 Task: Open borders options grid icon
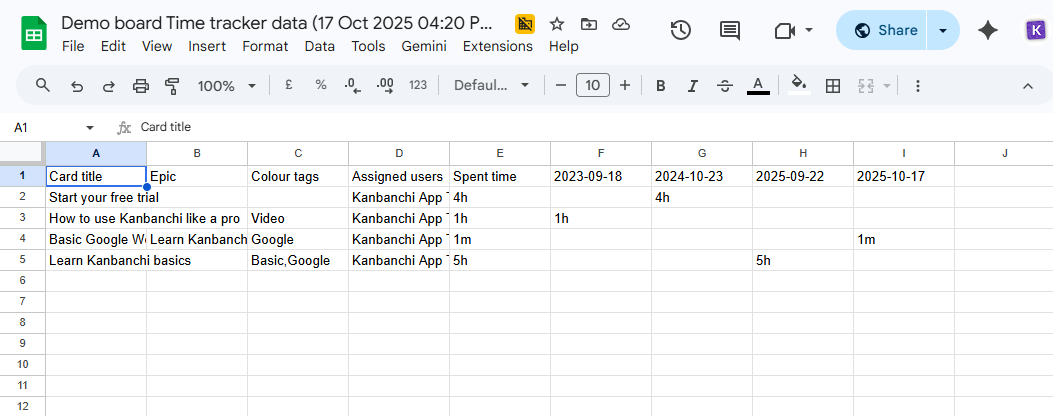click(833, 85)
